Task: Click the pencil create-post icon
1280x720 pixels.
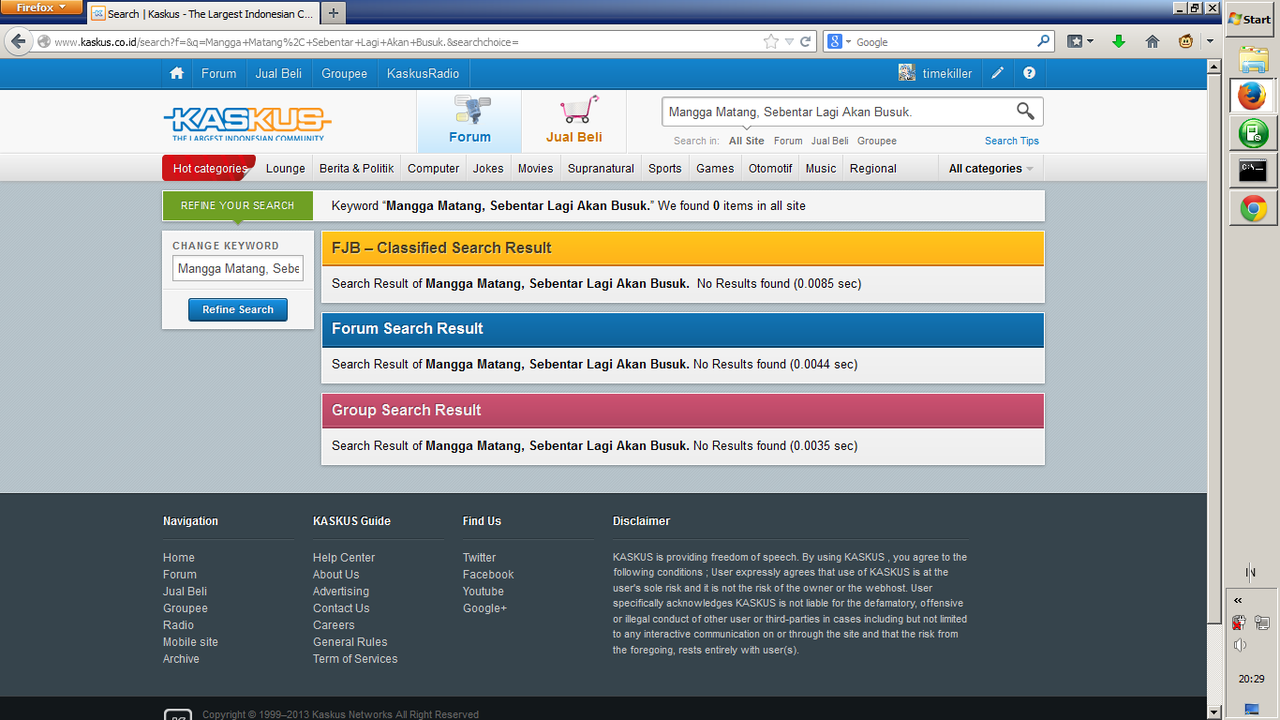Action: click(997, 73)
